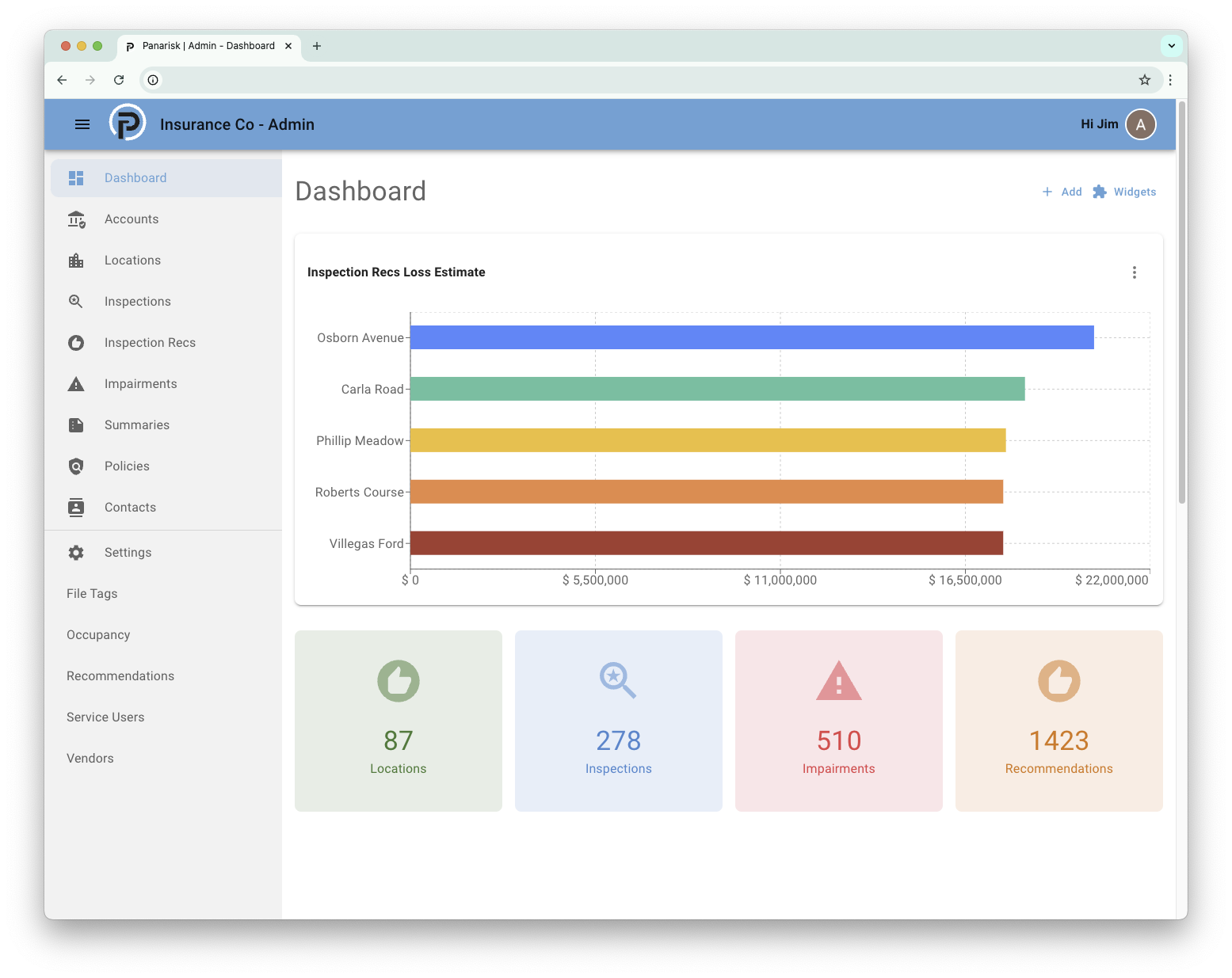This screenshot has width=1232, height=978.
Task: Click the Panarisk logo in the header
Action: click(128, 124)
